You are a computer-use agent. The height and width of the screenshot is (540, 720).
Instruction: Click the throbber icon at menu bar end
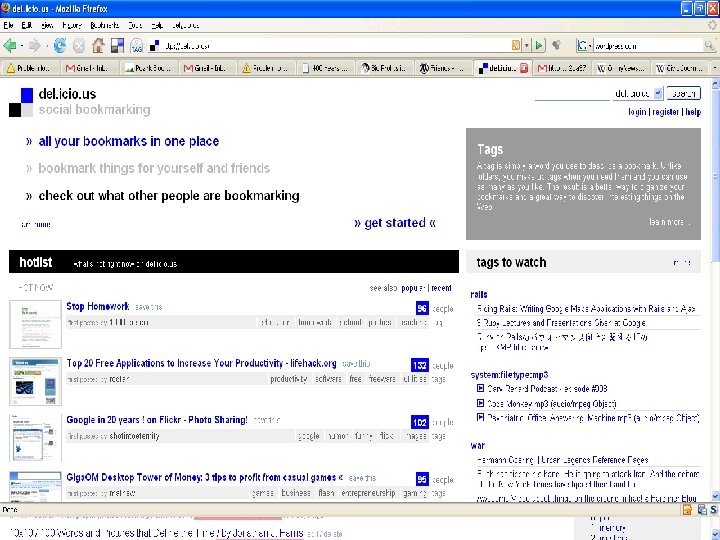(x=712, y=25)
